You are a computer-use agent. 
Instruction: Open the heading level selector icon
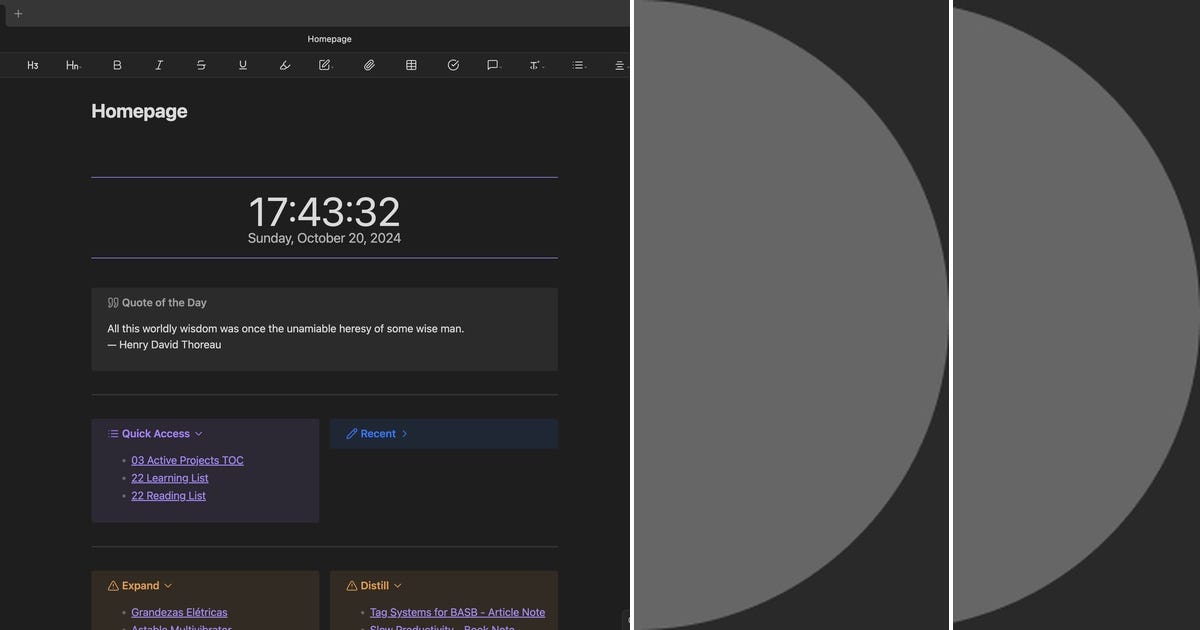pos(72,64)
